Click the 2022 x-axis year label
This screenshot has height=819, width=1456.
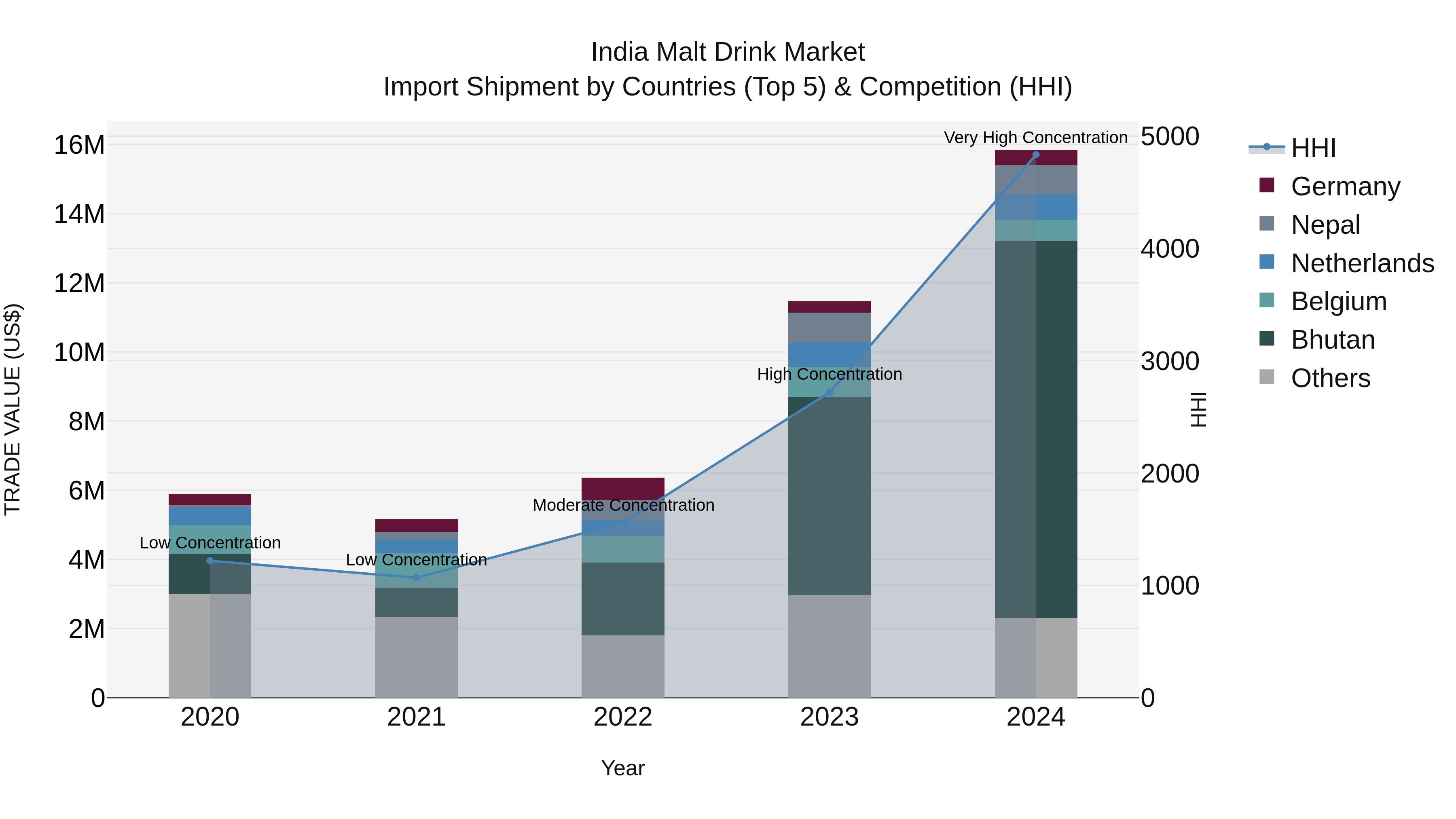point(623,717)
